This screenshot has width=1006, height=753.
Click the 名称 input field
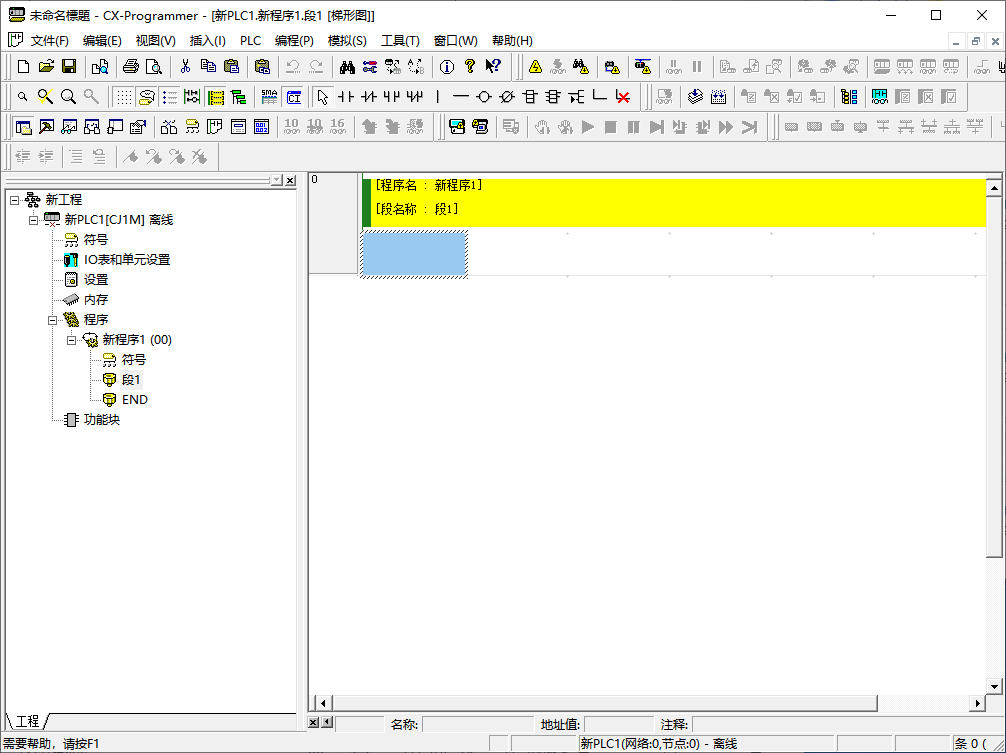click(478, 724)
